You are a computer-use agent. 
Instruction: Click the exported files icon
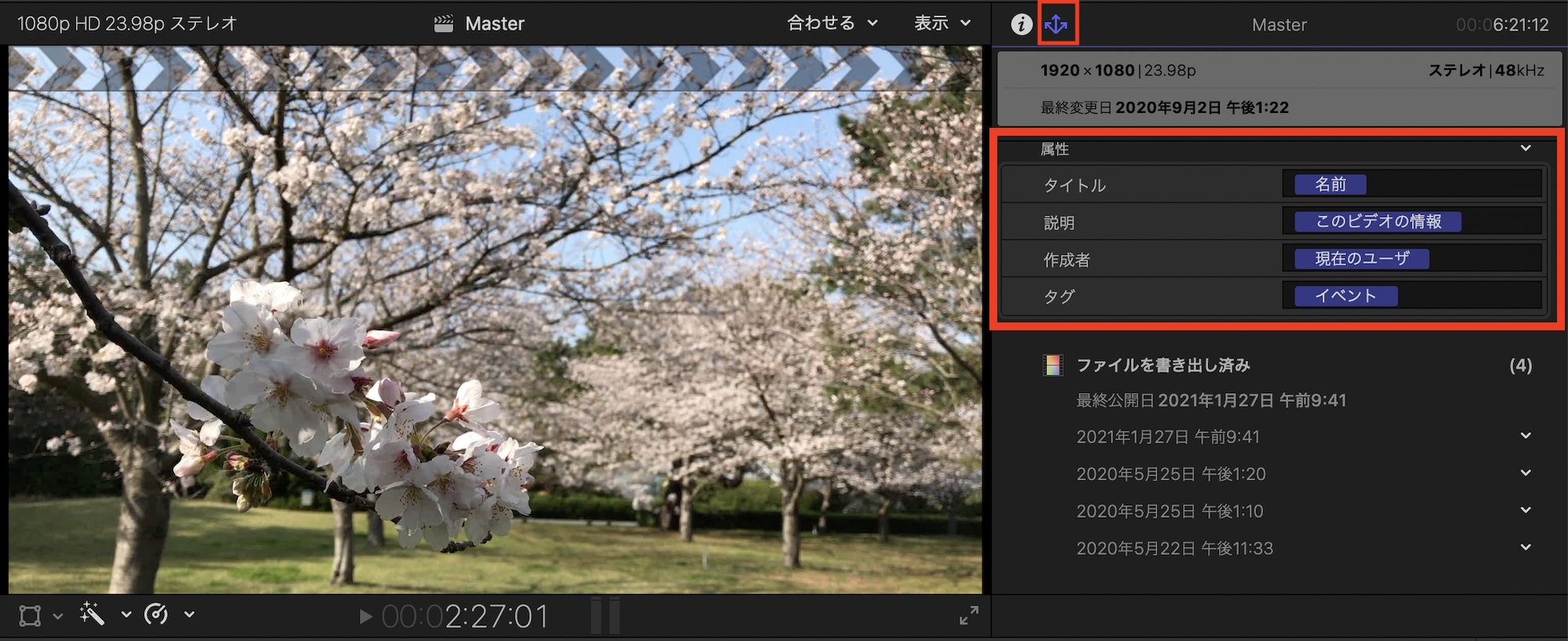pos(1053,365)
